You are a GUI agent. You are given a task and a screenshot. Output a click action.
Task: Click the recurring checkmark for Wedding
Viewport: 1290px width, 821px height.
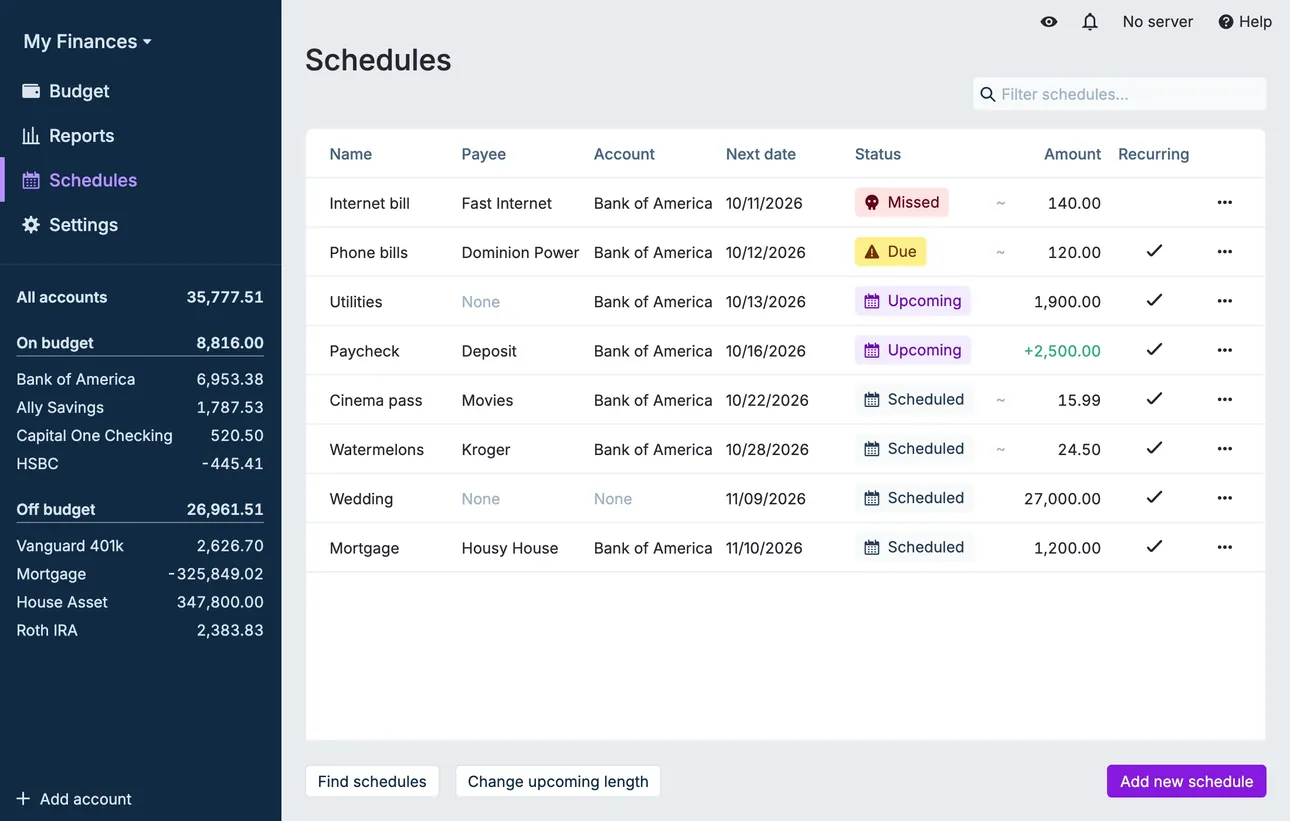coord(1154,497)
